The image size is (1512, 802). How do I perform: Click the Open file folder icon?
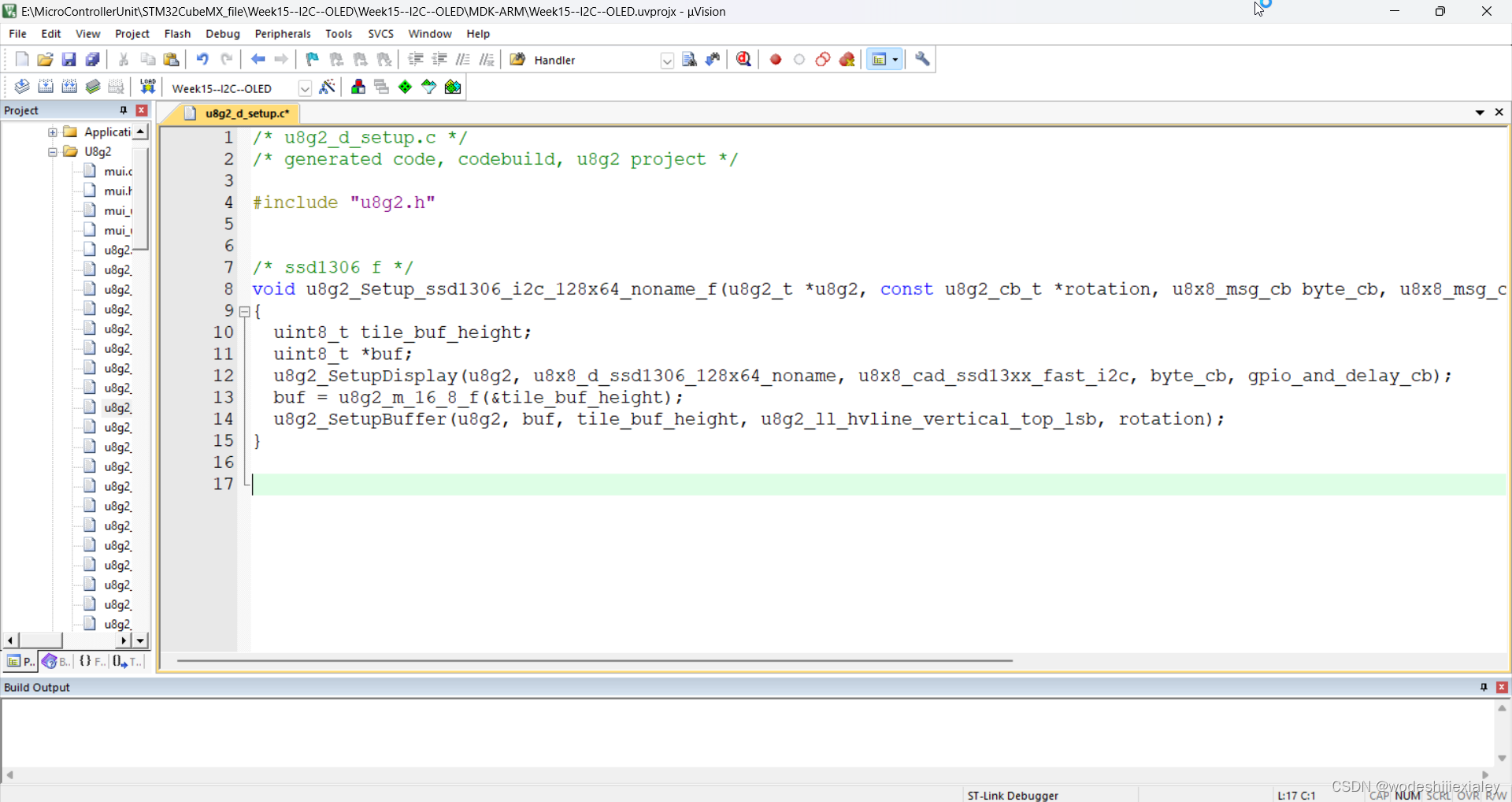(x=46, y=60)
